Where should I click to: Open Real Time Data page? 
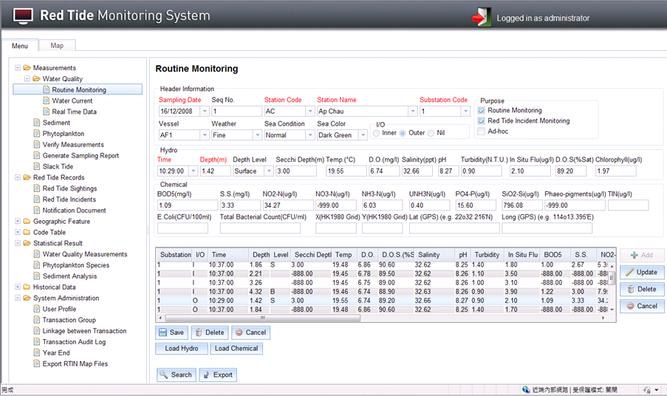pyautogui.click(x=74, y=112)
